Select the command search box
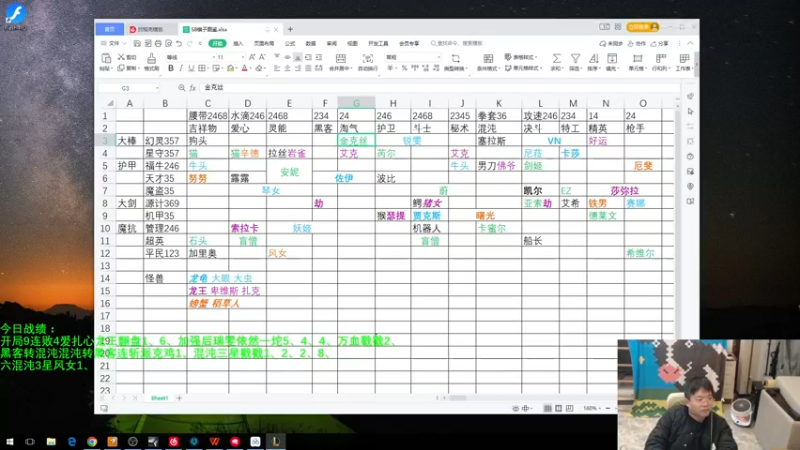This screenshot has width=800, height=450. click(x=457, y=43)
